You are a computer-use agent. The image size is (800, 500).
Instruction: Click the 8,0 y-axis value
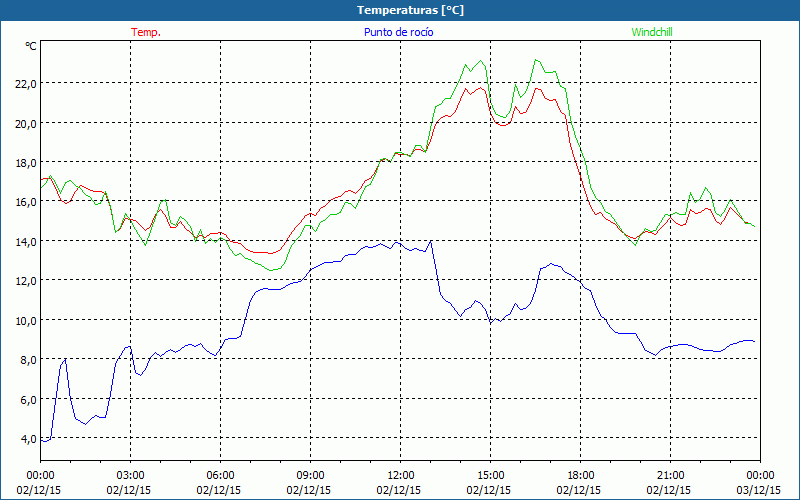coord(28,360)
